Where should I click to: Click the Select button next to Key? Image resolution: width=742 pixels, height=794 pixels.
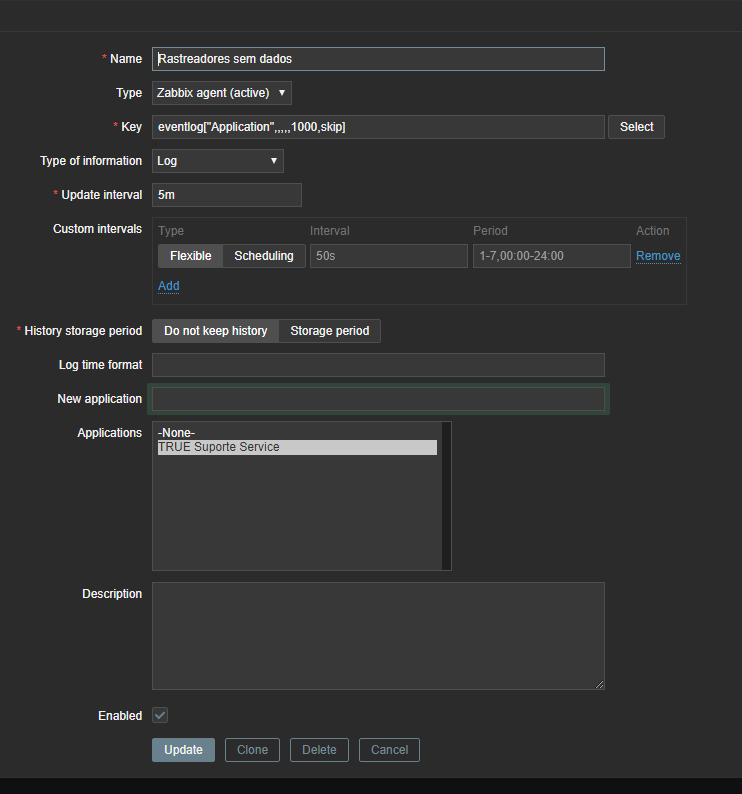point(636,127)
